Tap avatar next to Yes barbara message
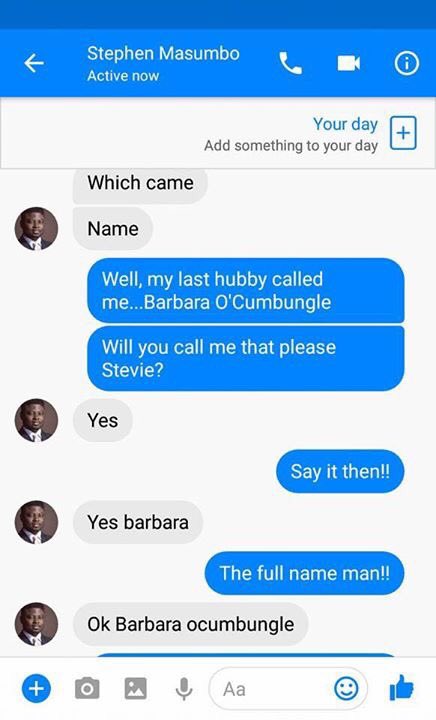This screenshot has width=436, height=720. coord(36,522)
